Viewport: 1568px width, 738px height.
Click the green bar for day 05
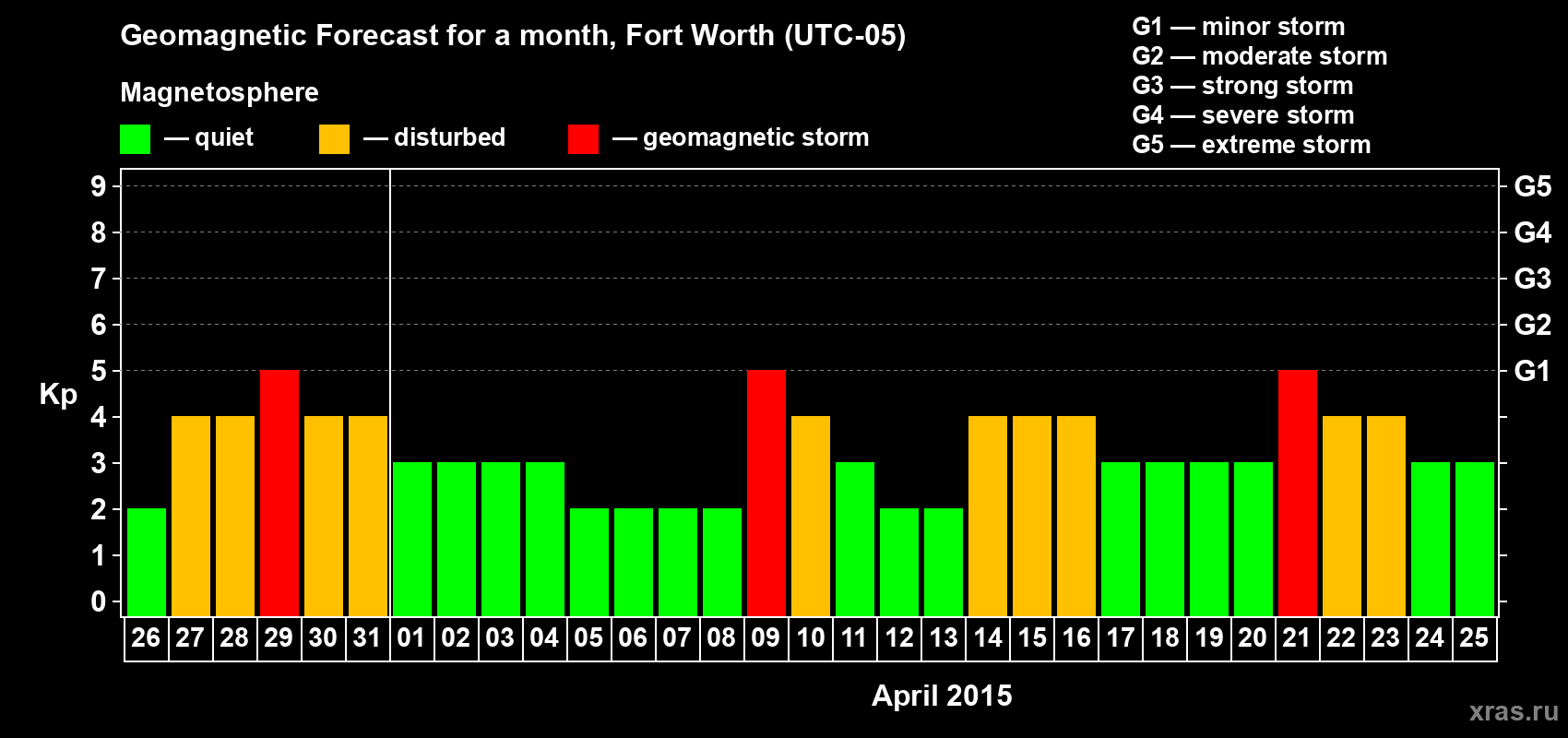click(x=589, y=562)
